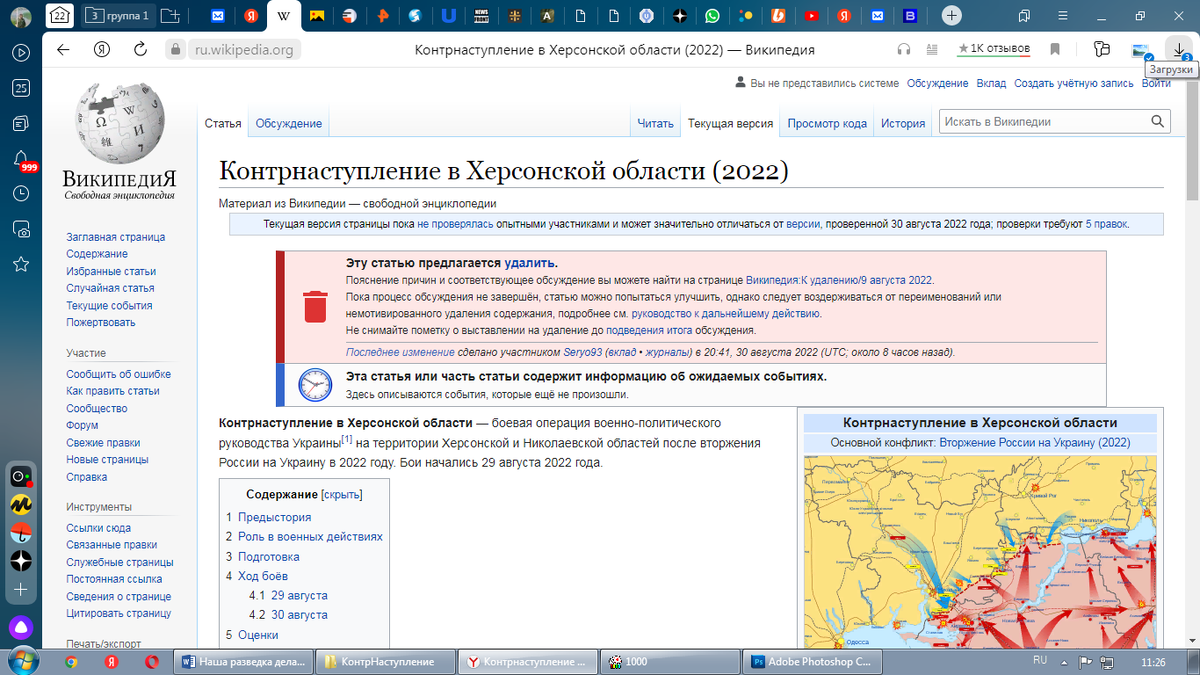1200x675 pixels.
Task: Open 'Заглавная страница' in left menu
Action: [116, 237]
